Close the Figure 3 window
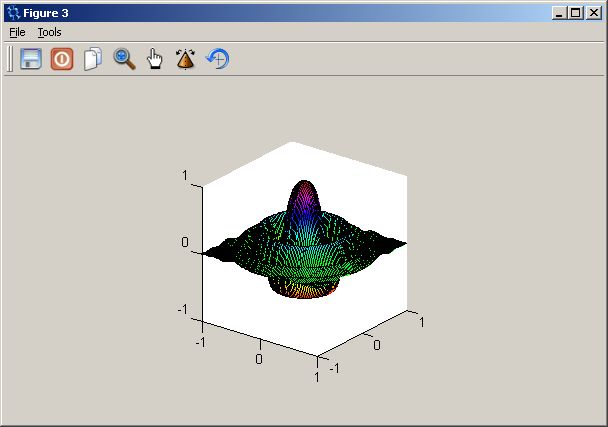 (594, 13)
